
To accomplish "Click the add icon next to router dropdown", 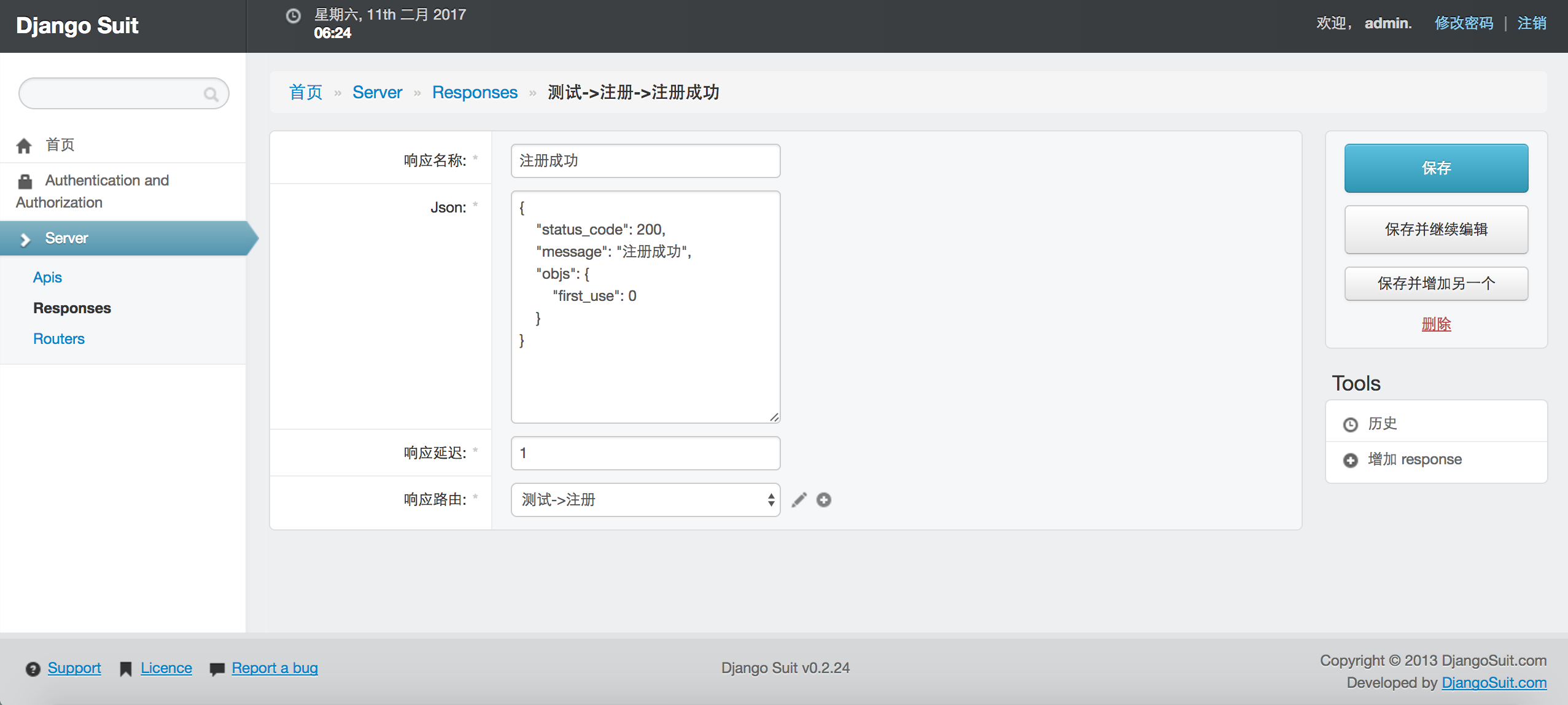I will pos(824,499).
